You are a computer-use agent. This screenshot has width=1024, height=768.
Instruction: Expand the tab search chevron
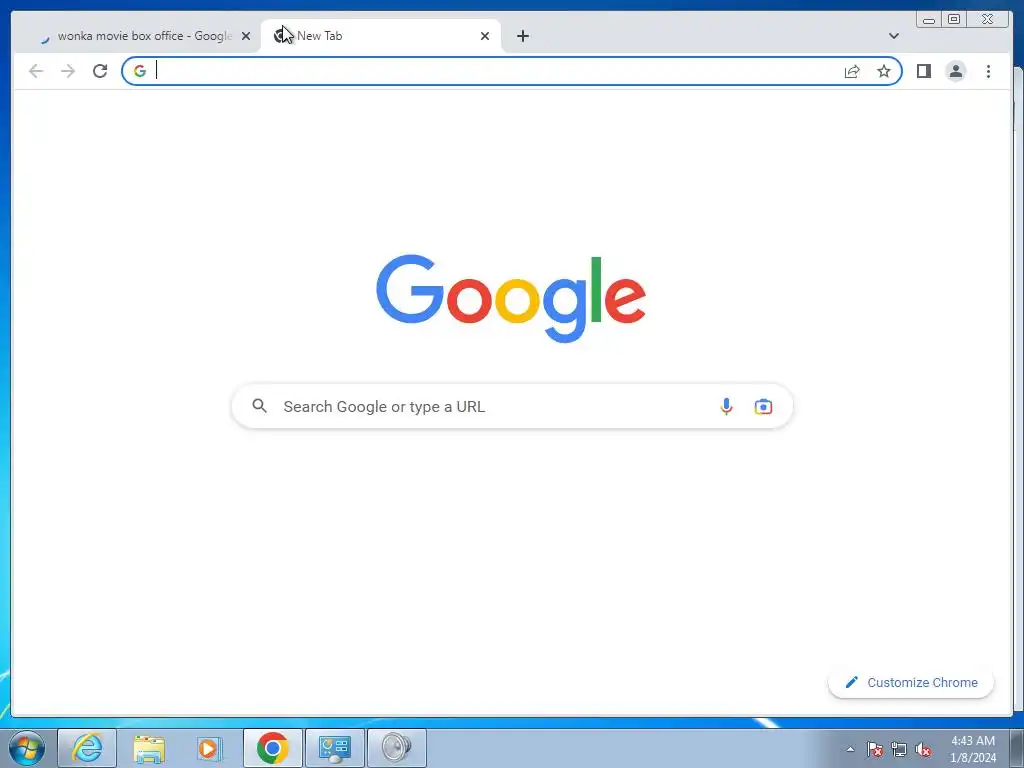point(893,36)
